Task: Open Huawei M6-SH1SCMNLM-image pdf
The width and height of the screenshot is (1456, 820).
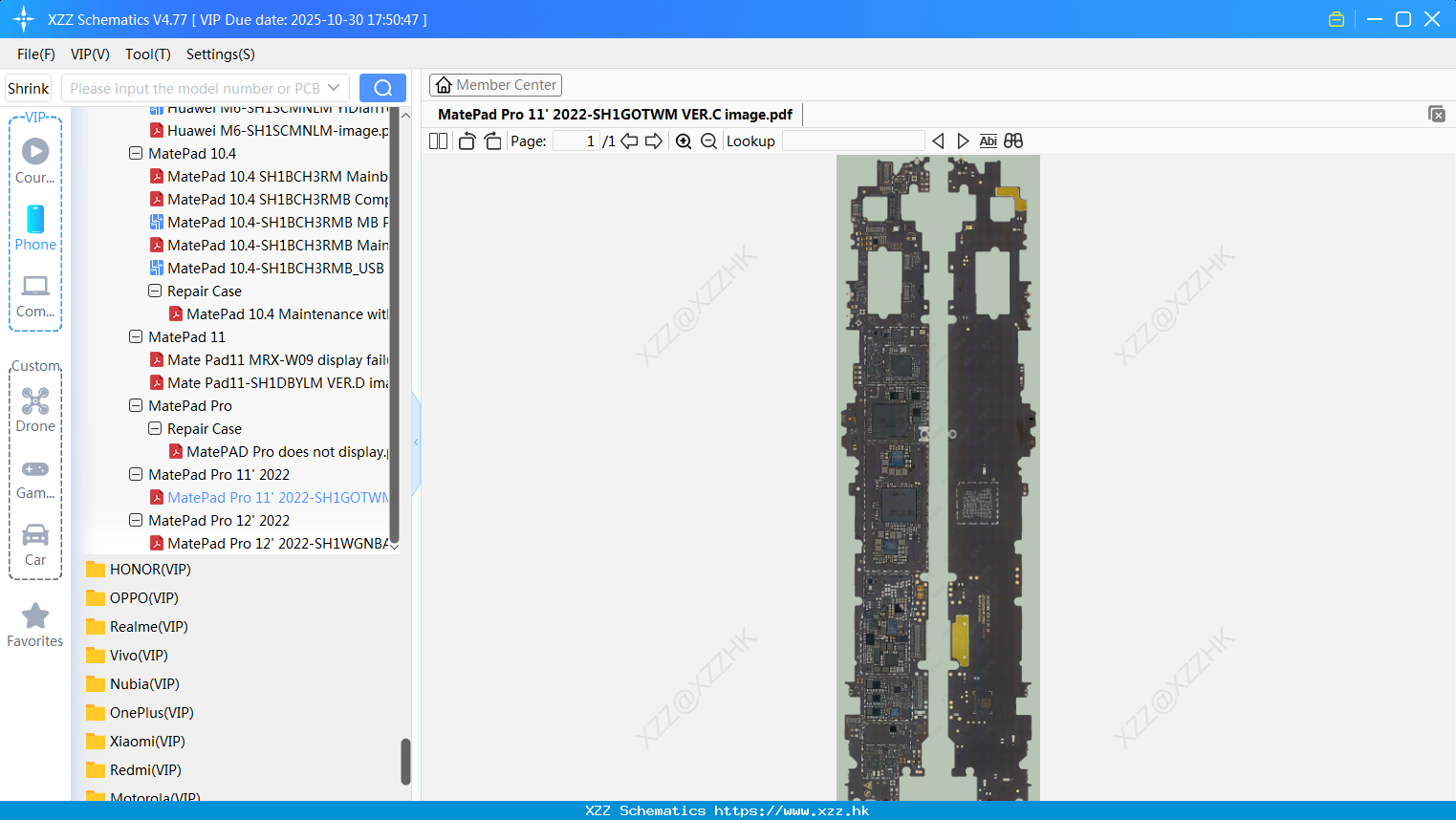Action: (x=270, y=130)
